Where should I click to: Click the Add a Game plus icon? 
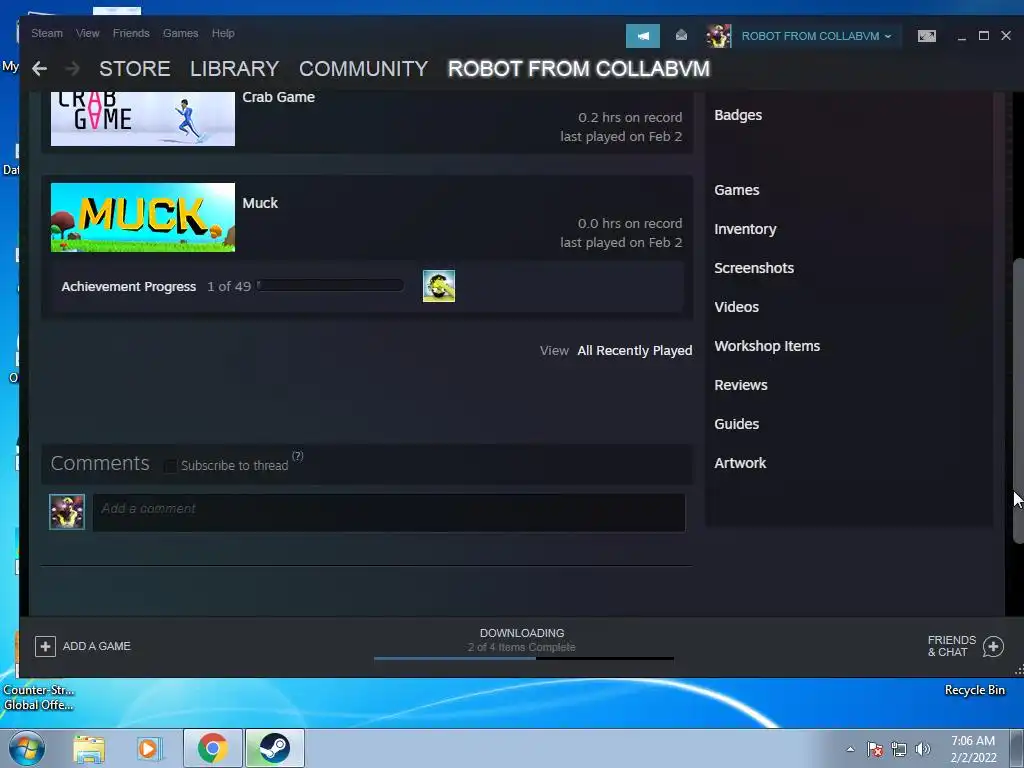click(45, 647)
